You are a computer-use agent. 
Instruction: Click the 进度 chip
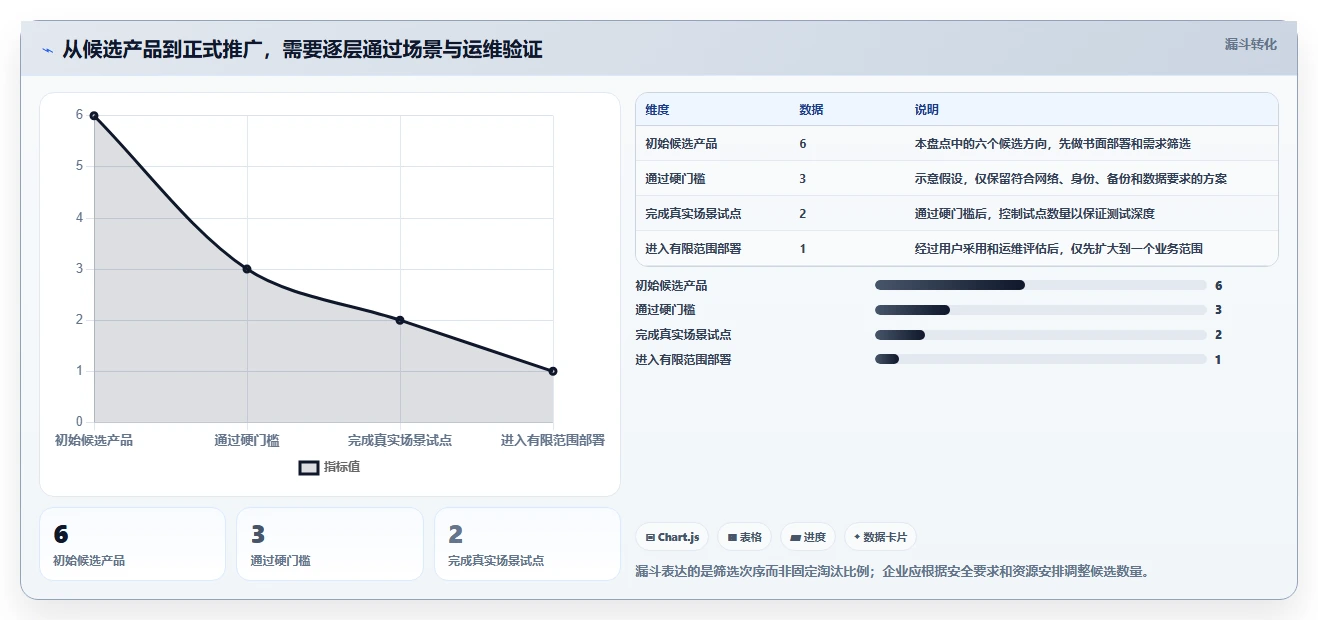pyautogui.click(x=808, y=537)
